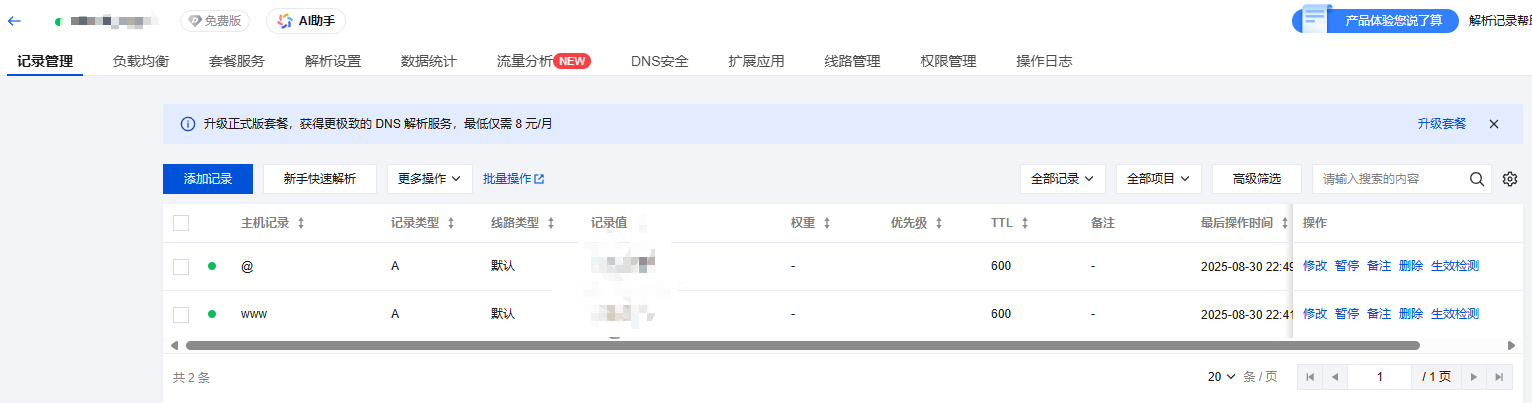Go back using the left arrow icon
The image size is (1532, 403).
pyautogui.click(x=14, y=20)
